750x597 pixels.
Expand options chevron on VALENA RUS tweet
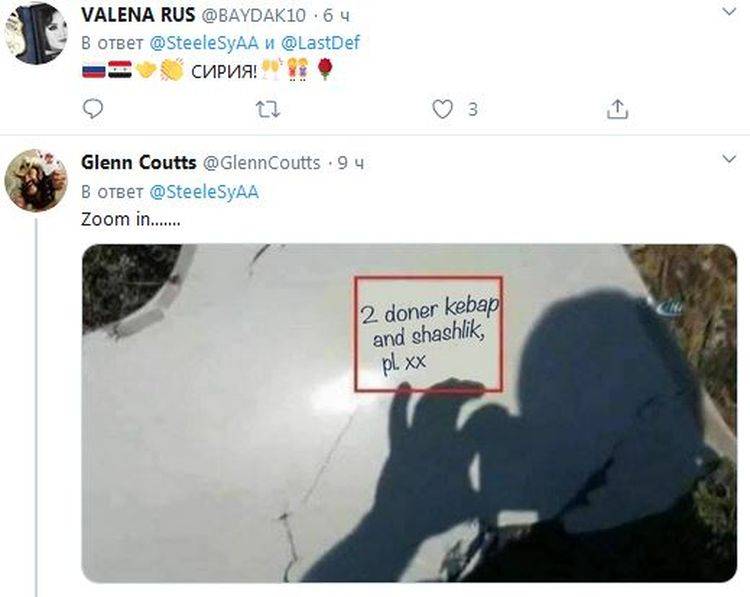point(728,12)
